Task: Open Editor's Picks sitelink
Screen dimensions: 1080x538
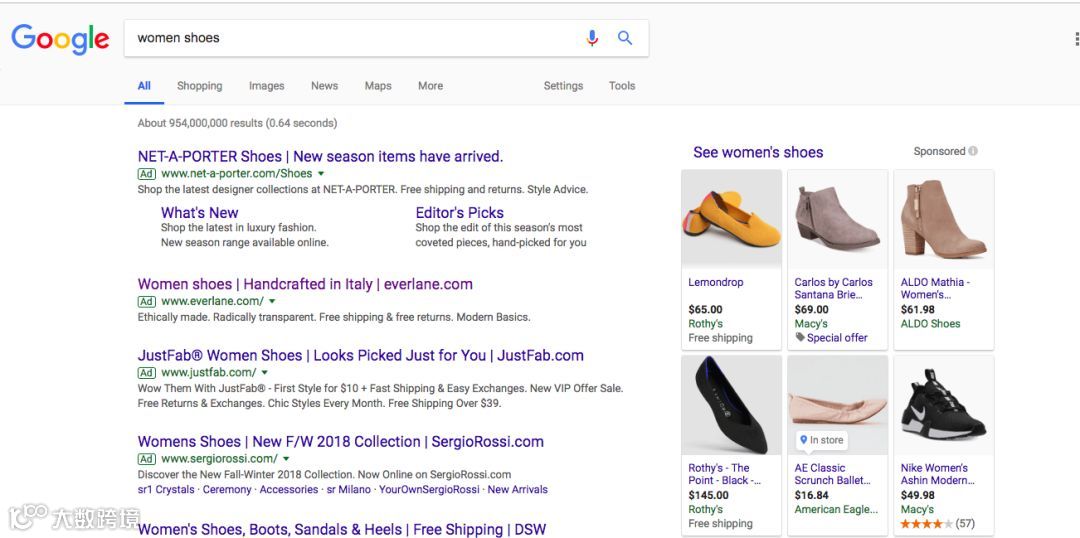Action: click(x=459, y=213)
